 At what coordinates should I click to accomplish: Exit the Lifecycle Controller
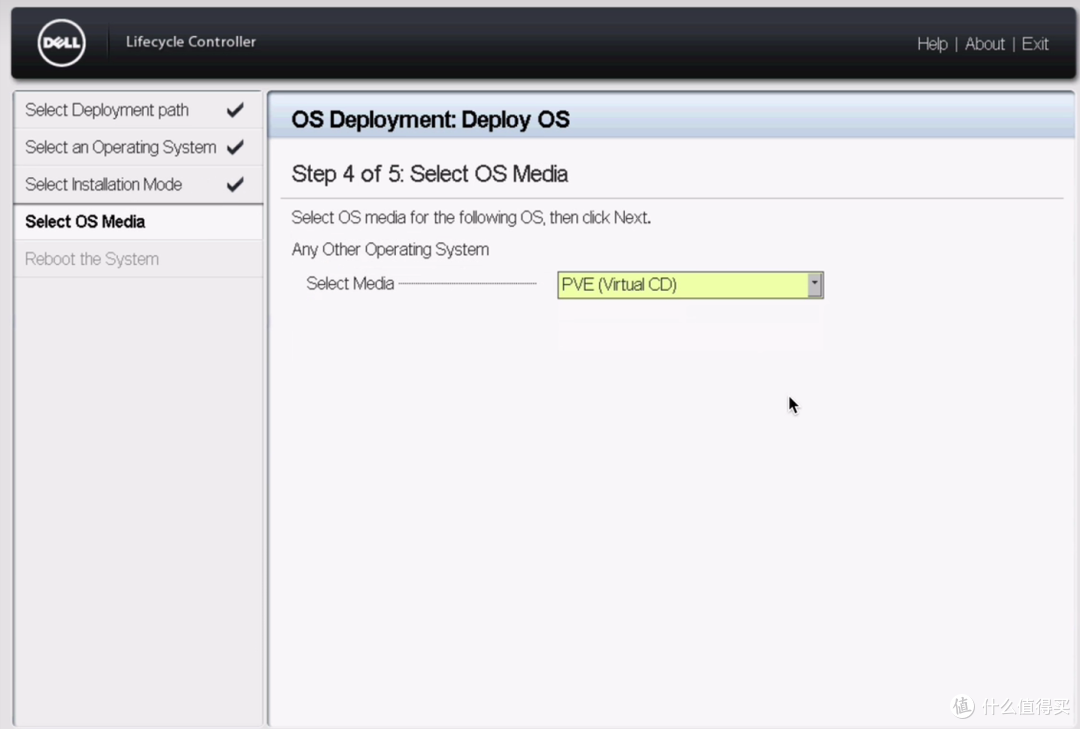click(1035, 44)
